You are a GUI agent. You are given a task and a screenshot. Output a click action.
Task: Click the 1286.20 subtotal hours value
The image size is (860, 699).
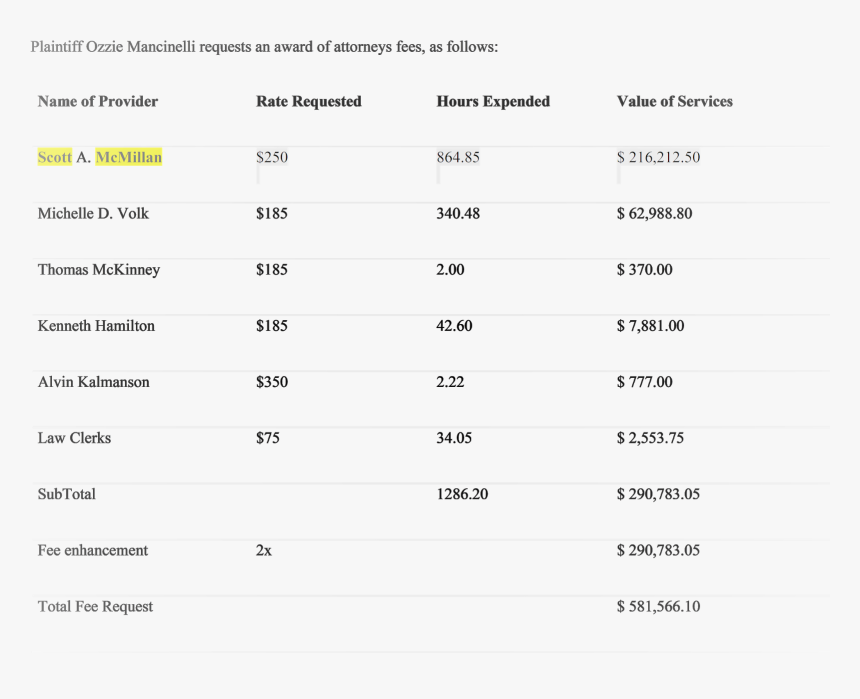[x=462, y=494]
